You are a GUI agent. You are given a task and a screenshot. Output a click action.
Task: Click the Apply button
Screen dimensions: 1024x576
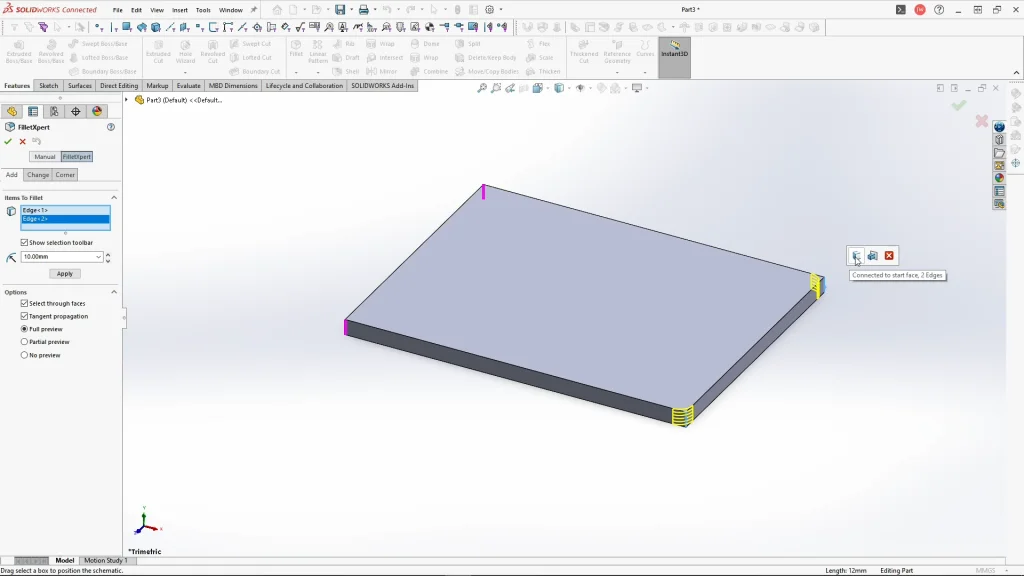click(x=64, y=274)
